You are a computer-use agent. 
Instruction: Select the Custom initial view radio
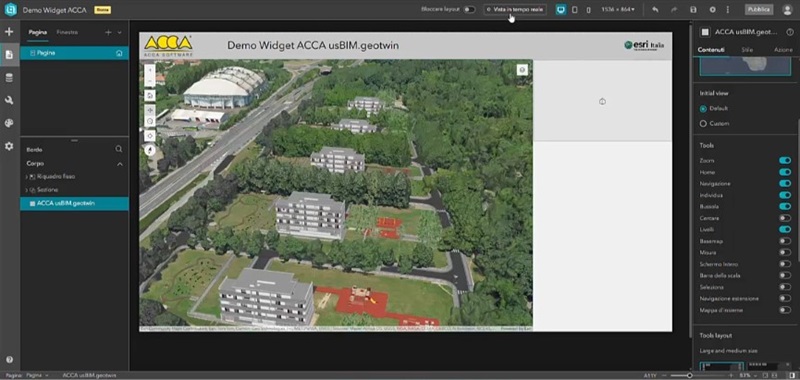tap(703, 123)
